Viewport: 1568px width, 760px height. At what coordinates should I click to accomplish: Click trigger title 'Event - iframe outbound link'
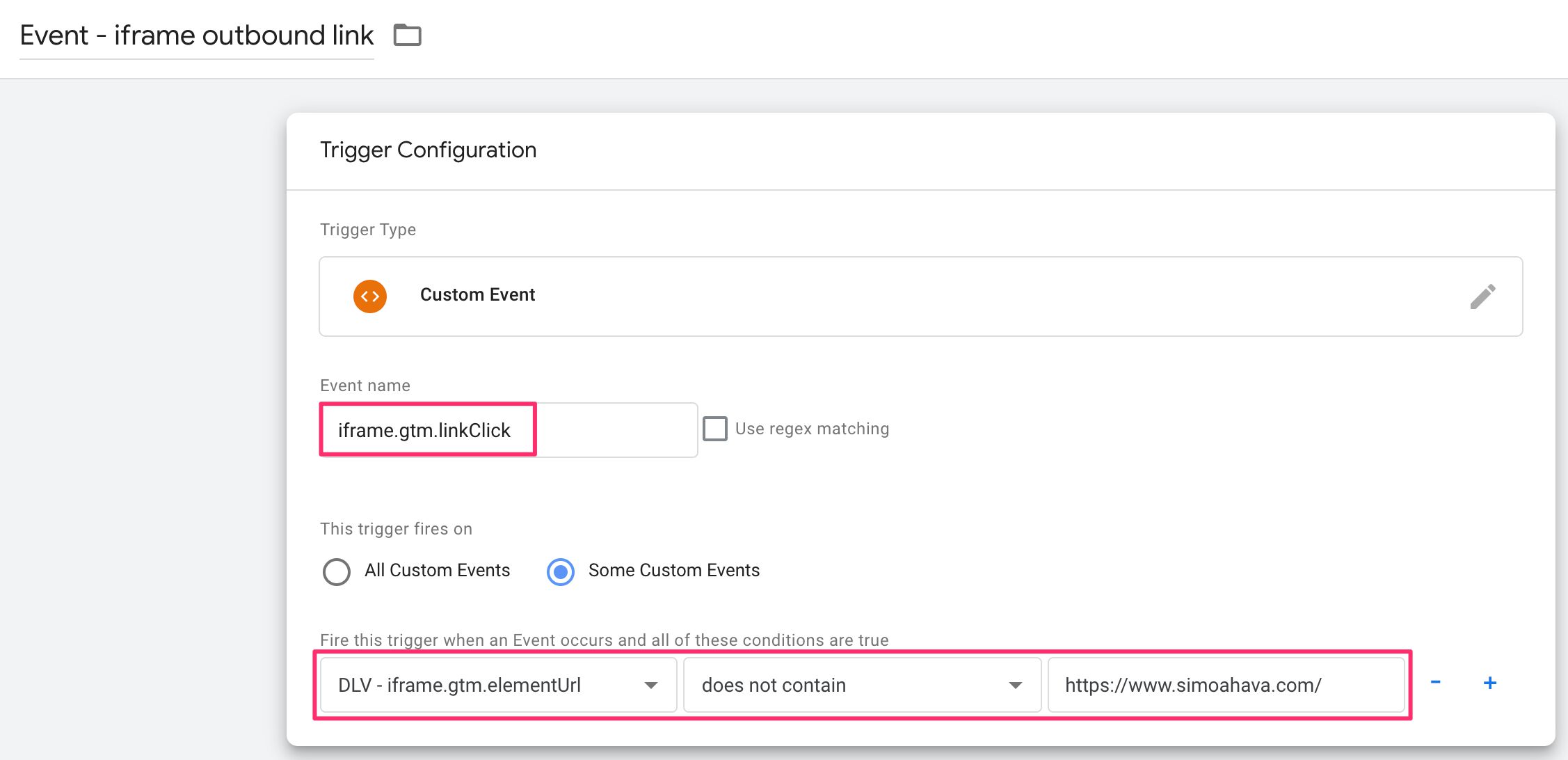197,35
